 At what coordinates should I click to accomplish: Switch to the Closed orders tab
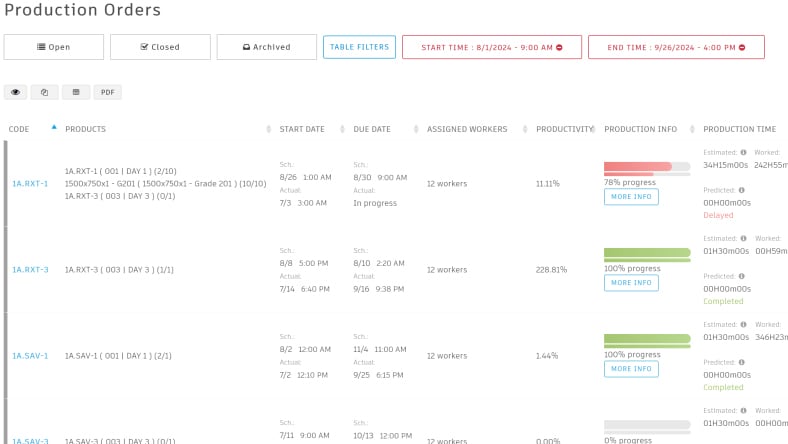pos(160,47)
